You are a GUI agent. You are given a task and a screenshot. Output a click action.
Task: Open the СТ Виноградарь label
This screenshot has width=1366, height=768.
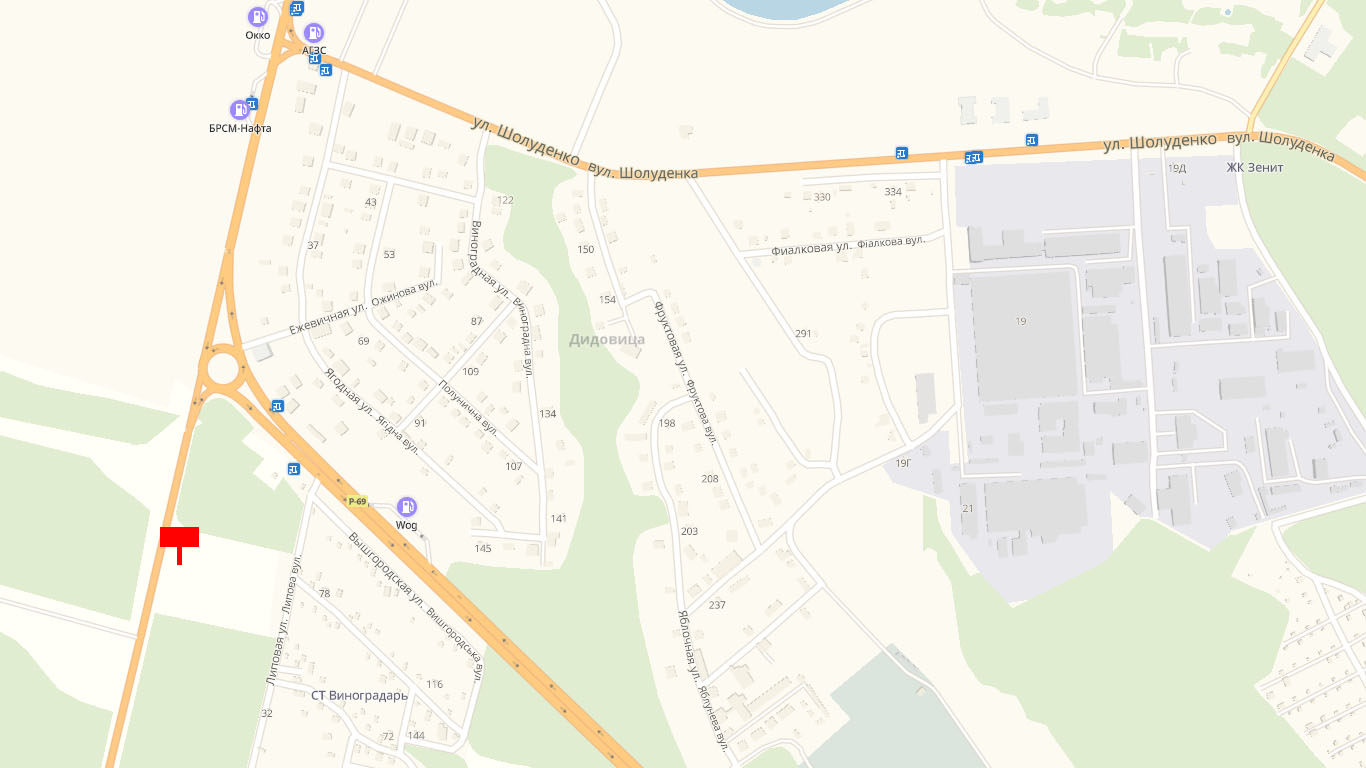click(359, 695)
